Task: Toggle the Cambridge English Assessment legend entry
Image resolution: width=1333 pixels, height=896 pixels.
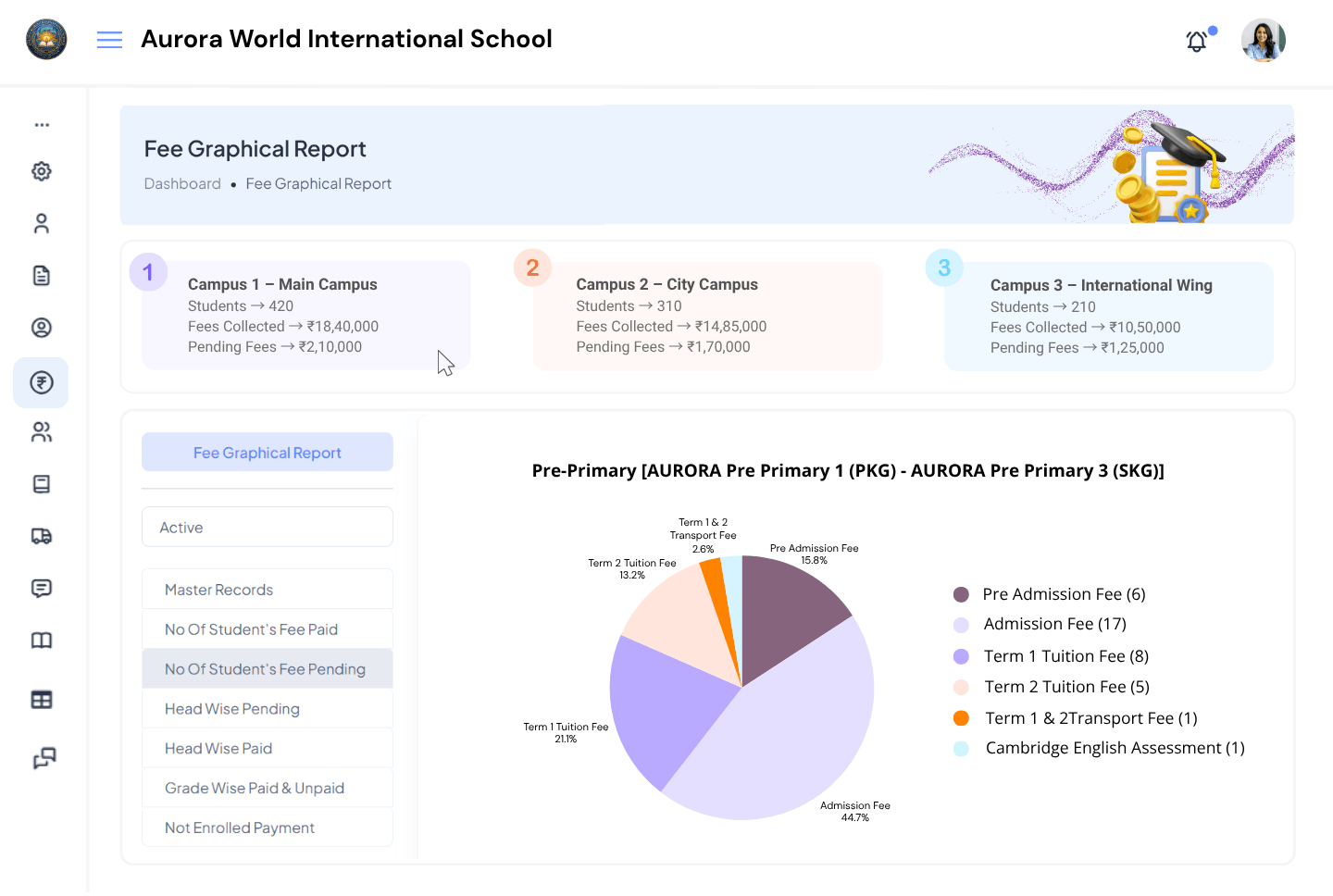Action: point(1115,747)
